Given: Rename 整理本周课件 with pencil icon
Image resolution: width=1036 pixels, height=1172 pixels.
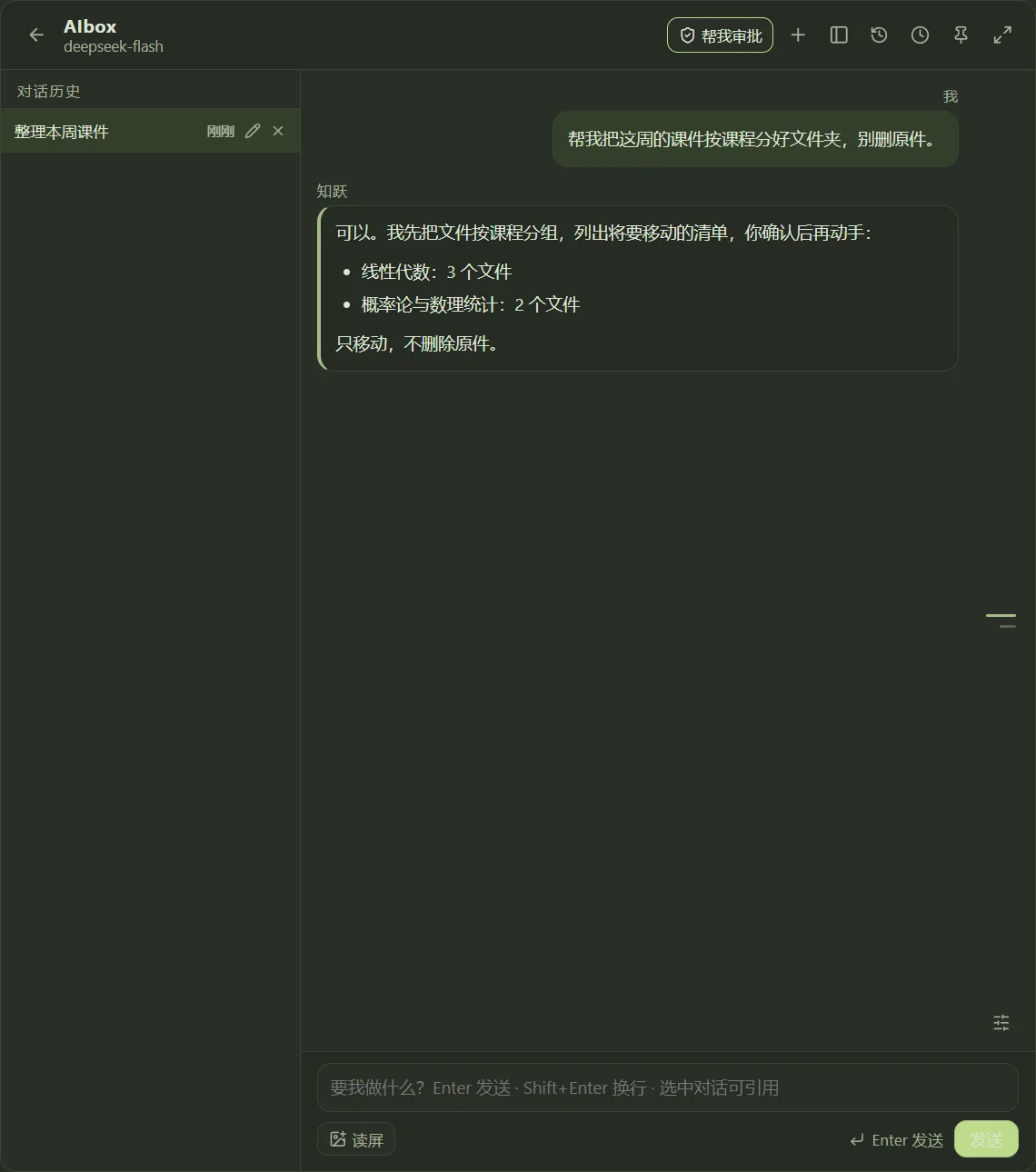Looking at the screenshot, I should (253, 132).
